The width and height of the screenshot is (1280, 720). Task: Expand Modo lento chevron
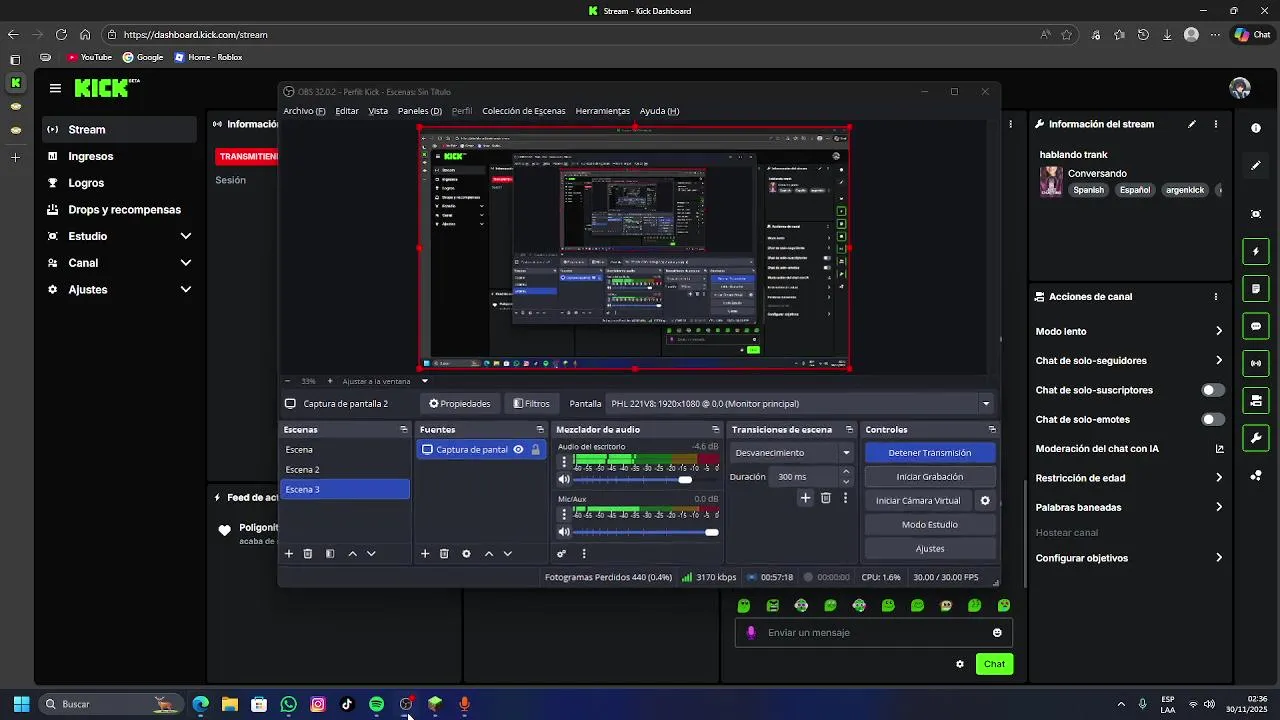1219,331
